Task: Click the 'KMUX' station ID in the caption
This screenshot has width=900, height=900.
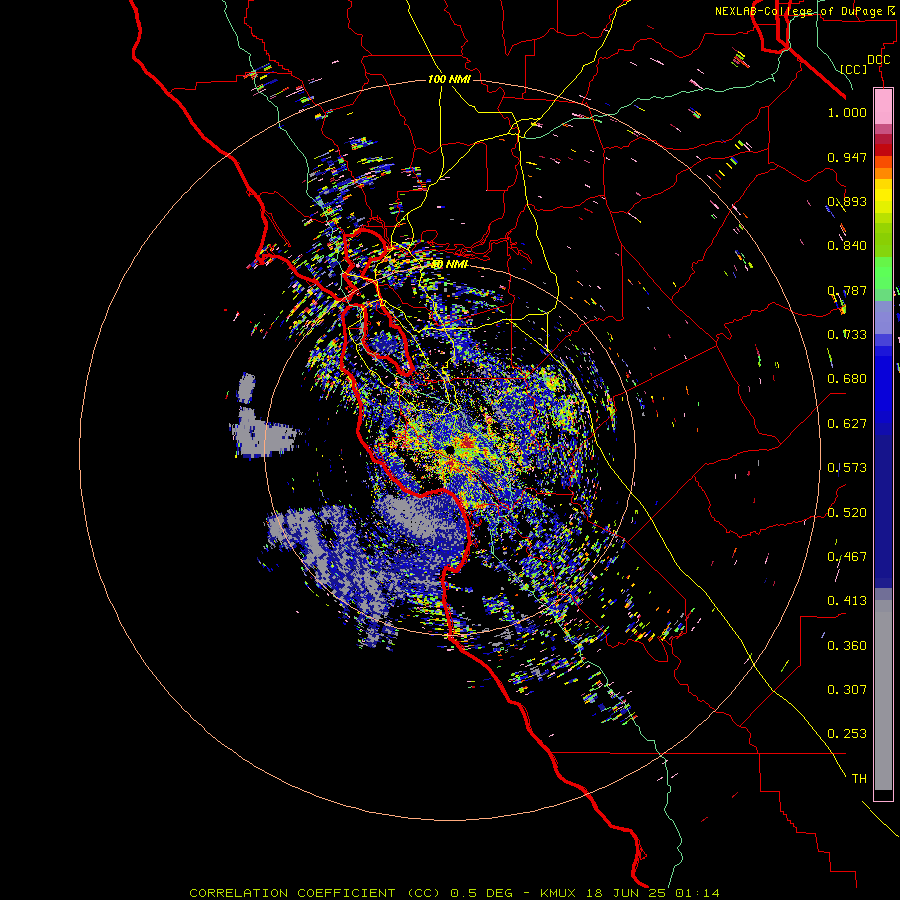Action: click(557, 893)
